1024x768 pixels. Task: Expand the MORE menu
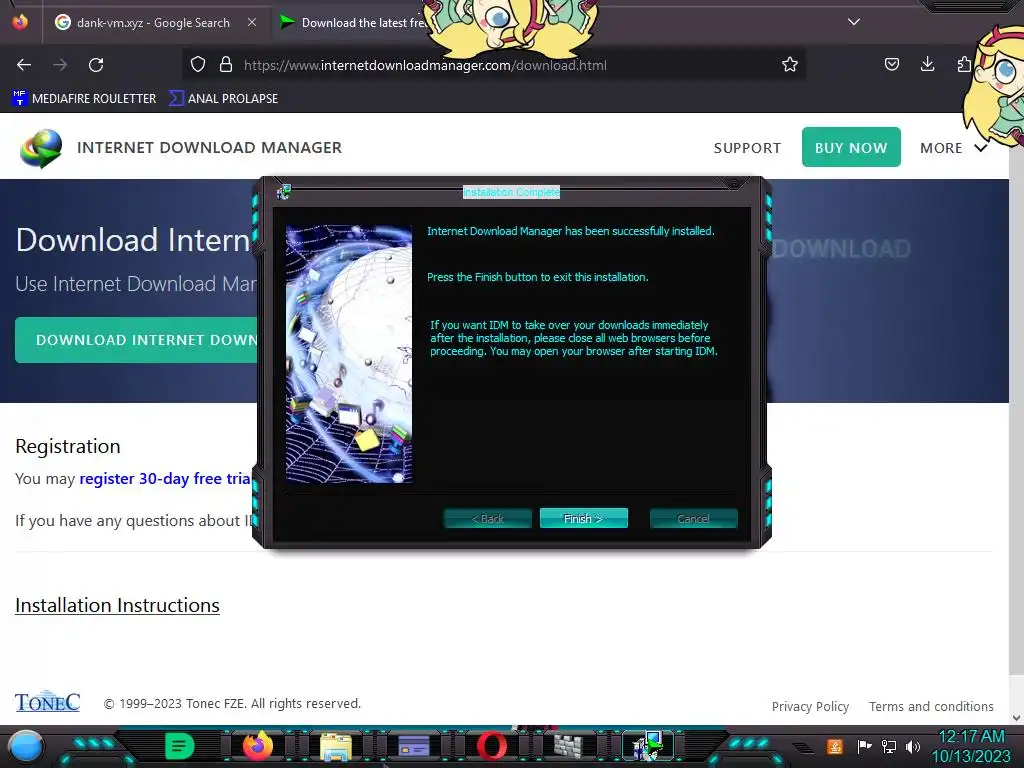click(x=953, y=148)
